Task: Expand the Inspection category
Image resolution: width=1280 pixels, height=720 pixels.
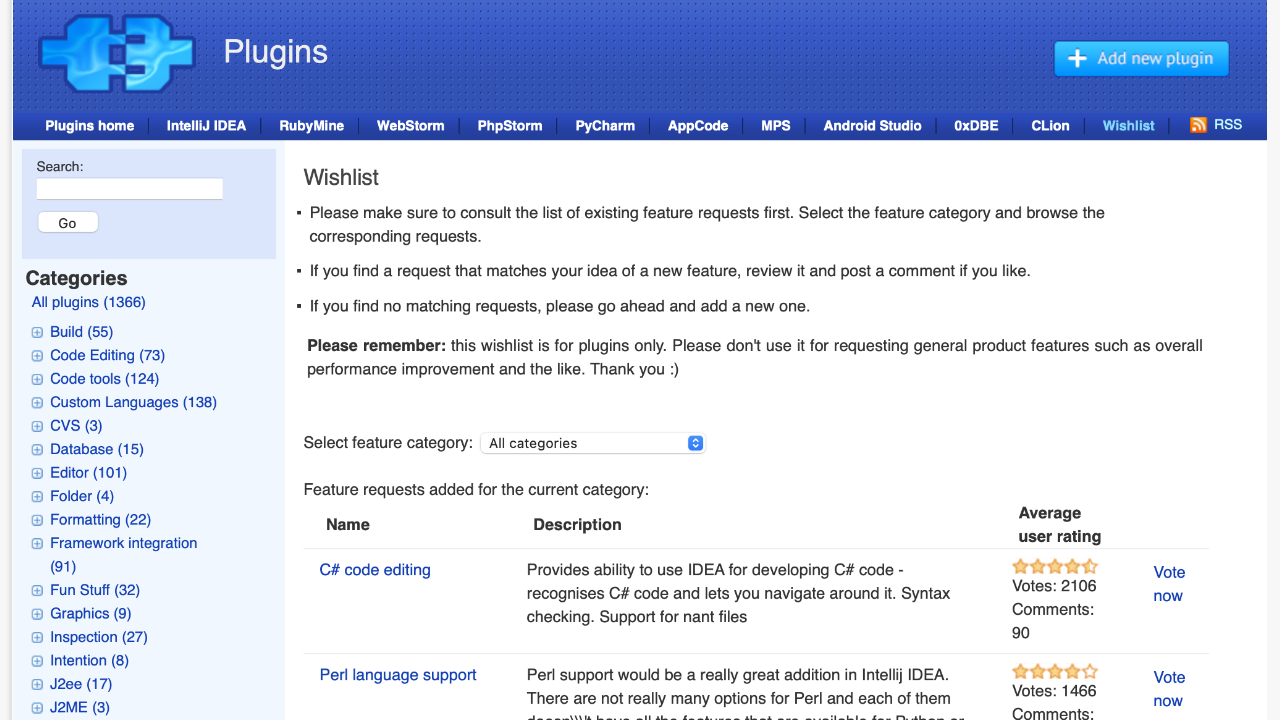Action: point(37,638)
